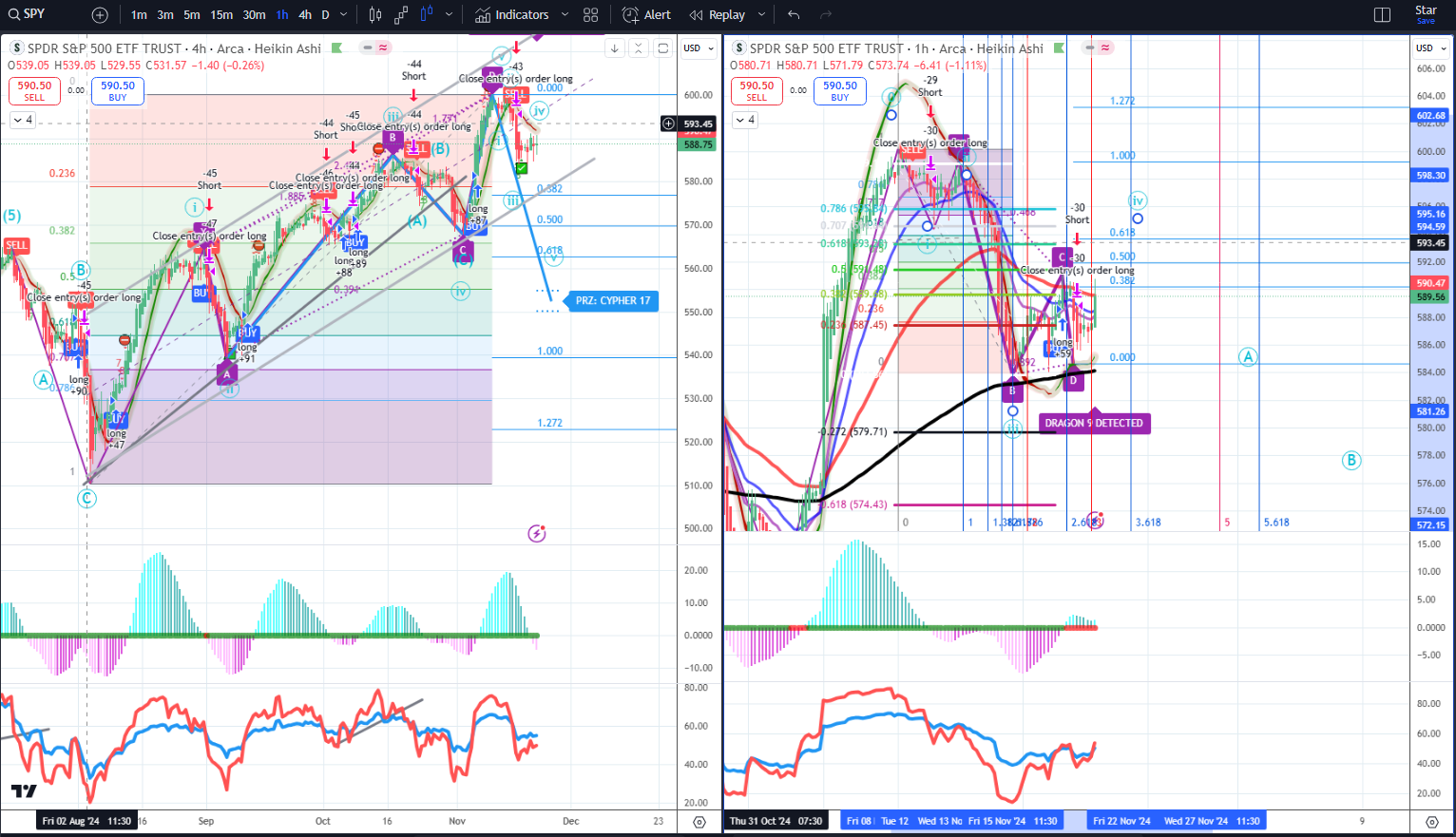Open 4h chart time axis settings gear
This screenshot has width=1456, height=837.
(699, 822)
